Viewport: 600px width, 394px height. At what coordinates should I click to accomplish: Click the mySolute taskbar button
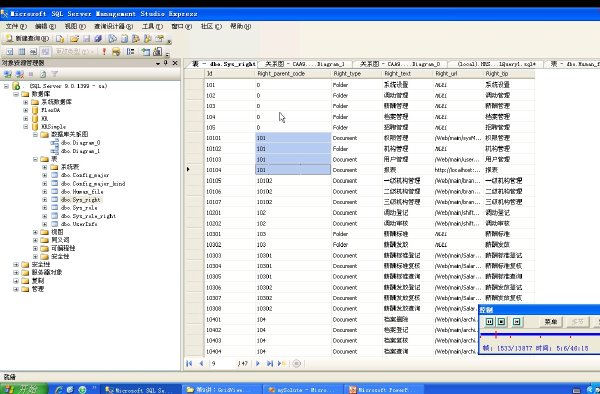click(302, 390)
